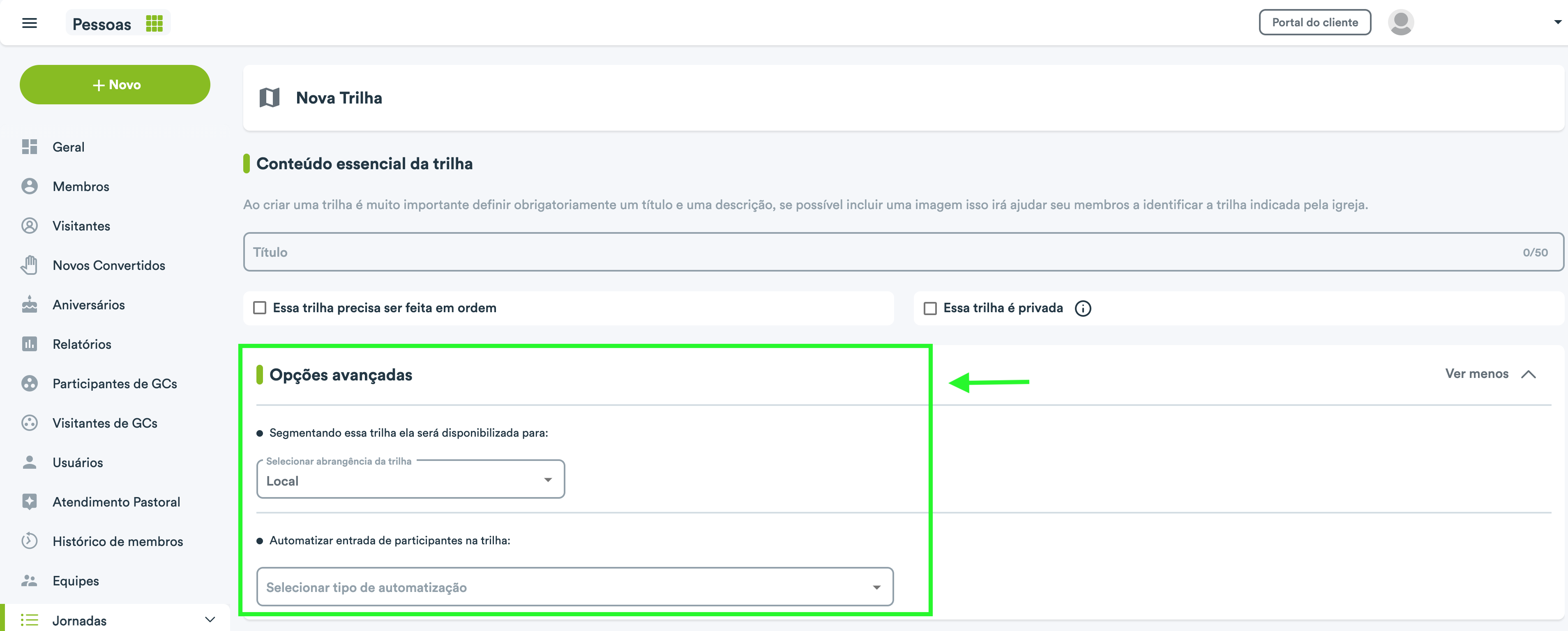Screen dimensions: 1568x631
Task: Expand the account dropdown arrow
Action: [x=1557, y=23]
